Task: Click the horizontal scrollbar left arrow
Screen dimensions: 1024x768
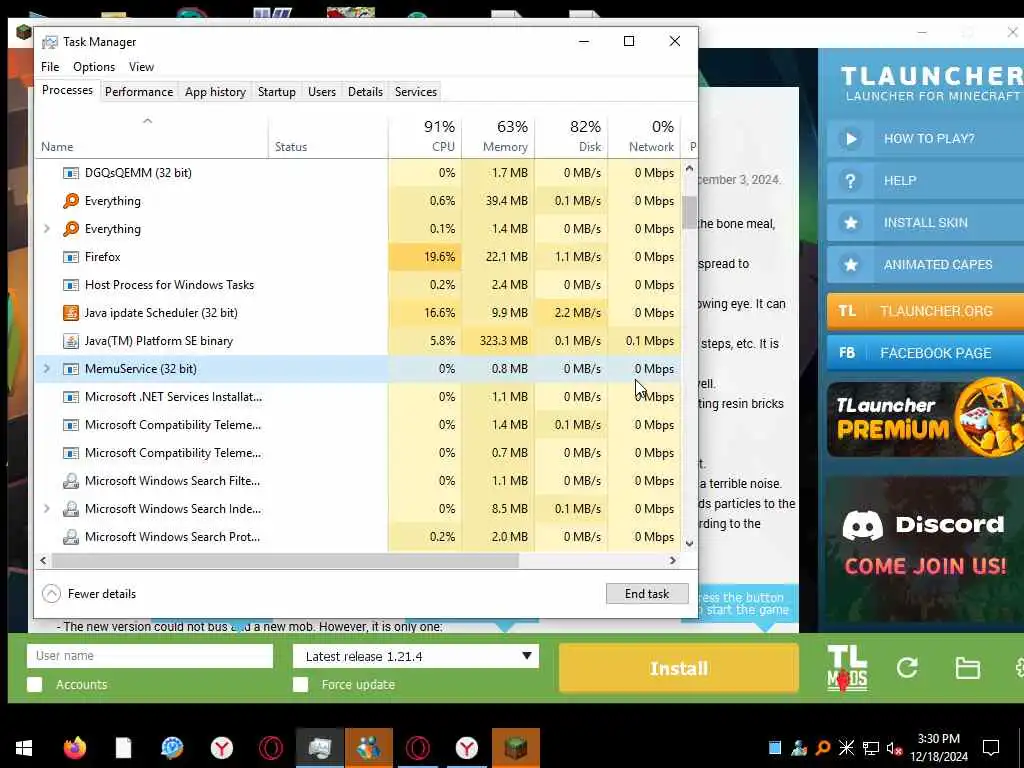Action: point(43,560)
